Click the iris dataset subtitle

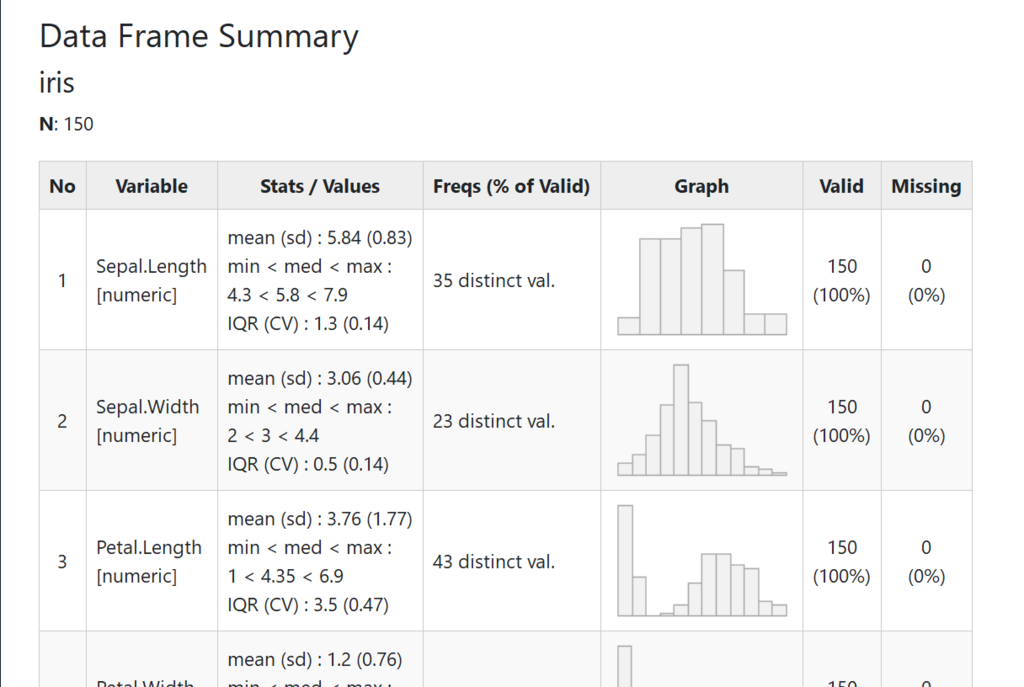pos(57,82)
